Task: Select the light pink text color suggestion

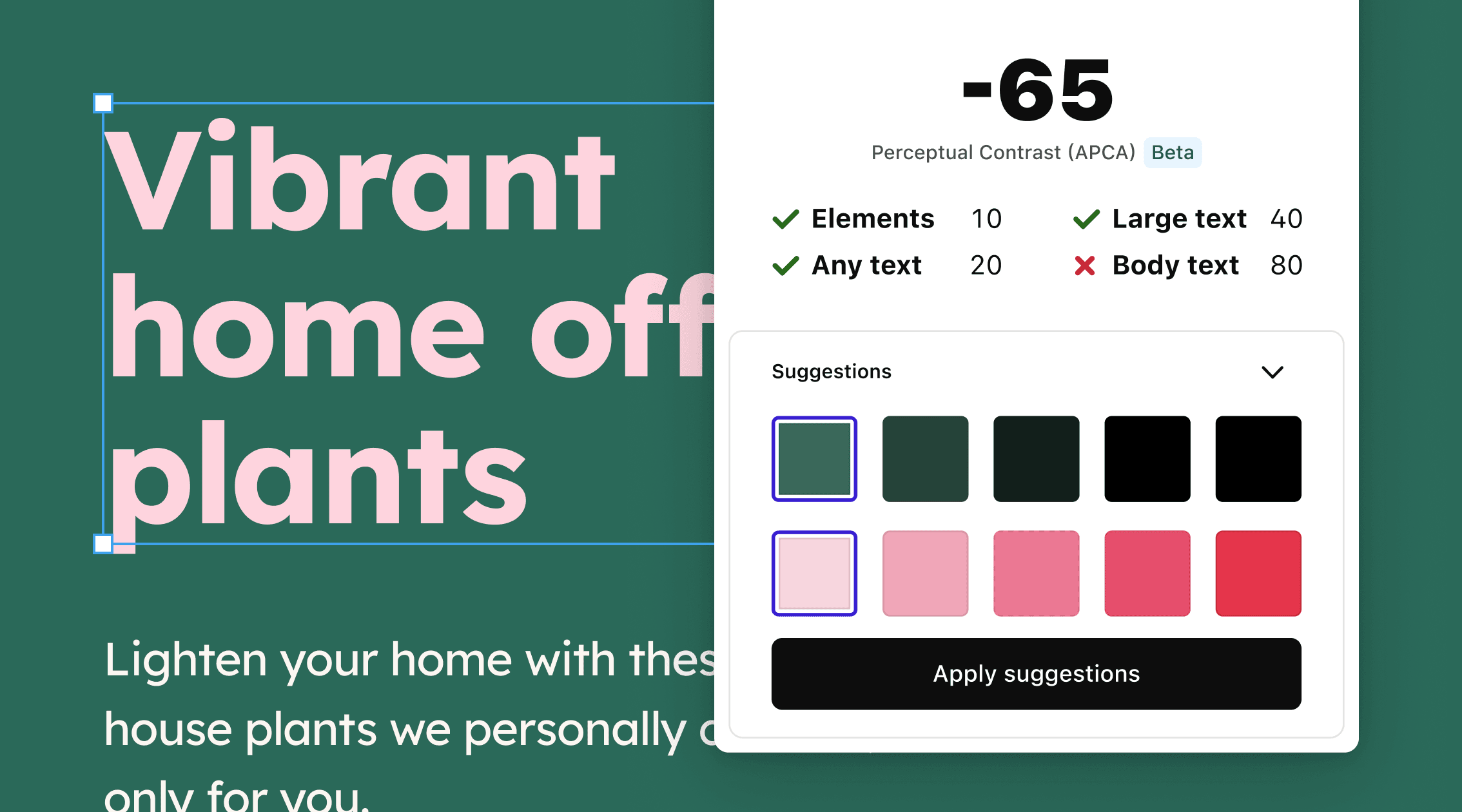Action: tap(816, 575)
